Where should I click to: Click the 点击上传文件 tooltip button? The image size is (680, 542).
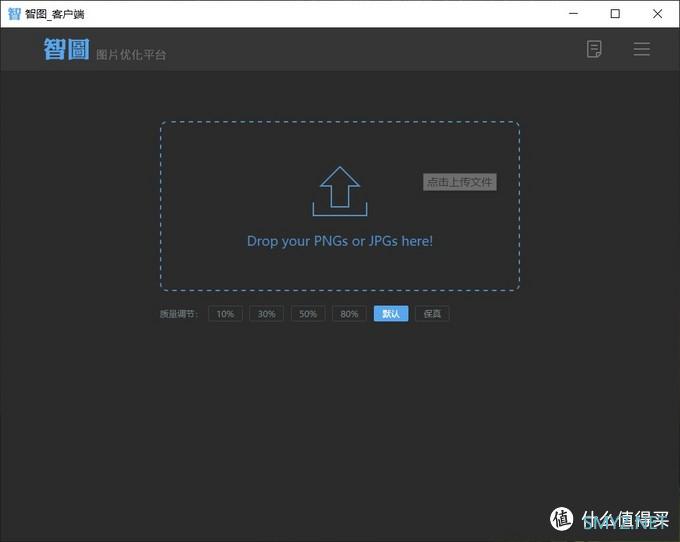click(460, 182)
